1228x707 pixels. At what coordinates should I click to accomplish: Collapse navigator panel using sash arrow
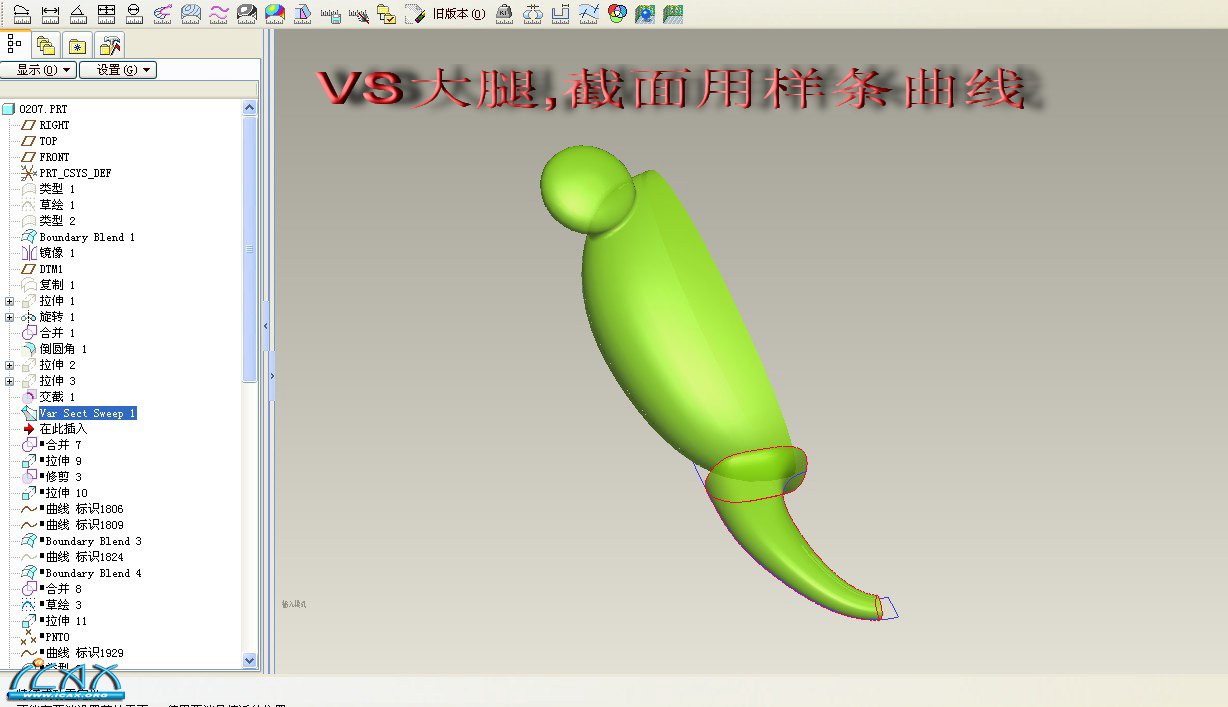267,326
